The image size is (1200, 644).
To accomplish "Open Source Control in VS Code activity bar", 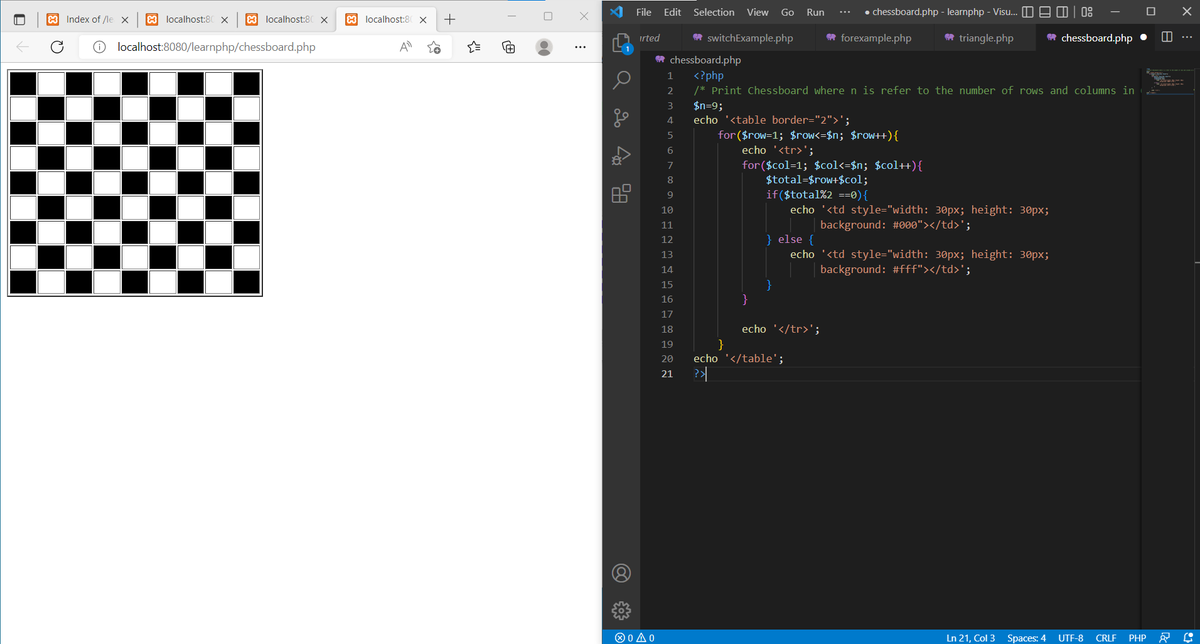I will coord(621,119).
